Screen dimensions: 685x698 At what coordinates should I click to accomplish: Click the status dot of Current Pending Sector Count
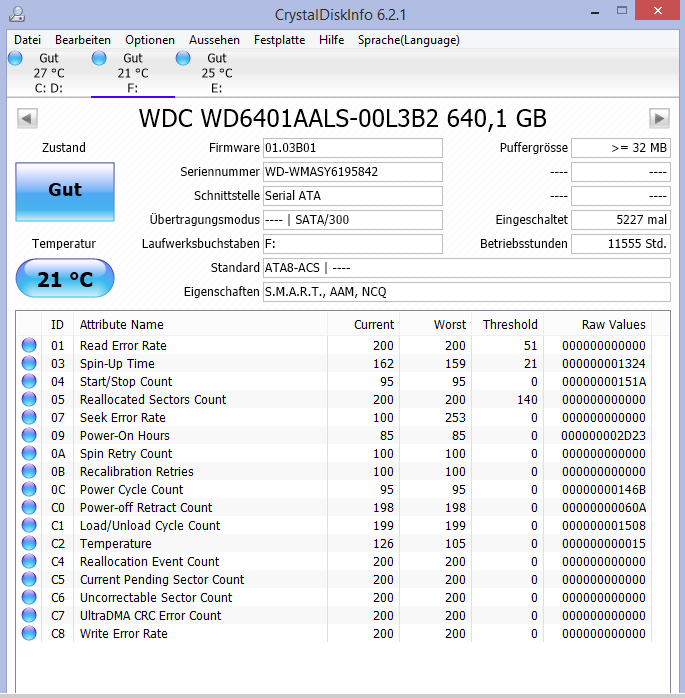(x=29, y=580)
